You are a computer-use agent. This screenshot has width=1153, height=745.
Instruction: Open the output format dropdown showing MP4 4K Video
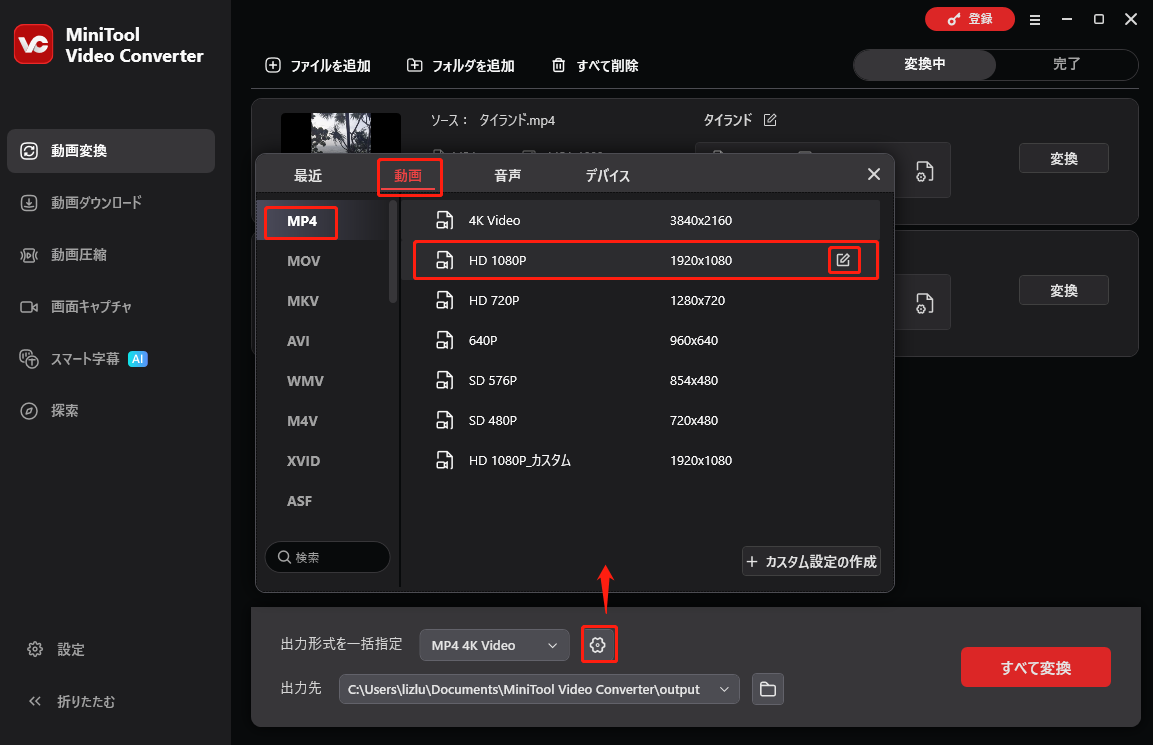[494, 644]
